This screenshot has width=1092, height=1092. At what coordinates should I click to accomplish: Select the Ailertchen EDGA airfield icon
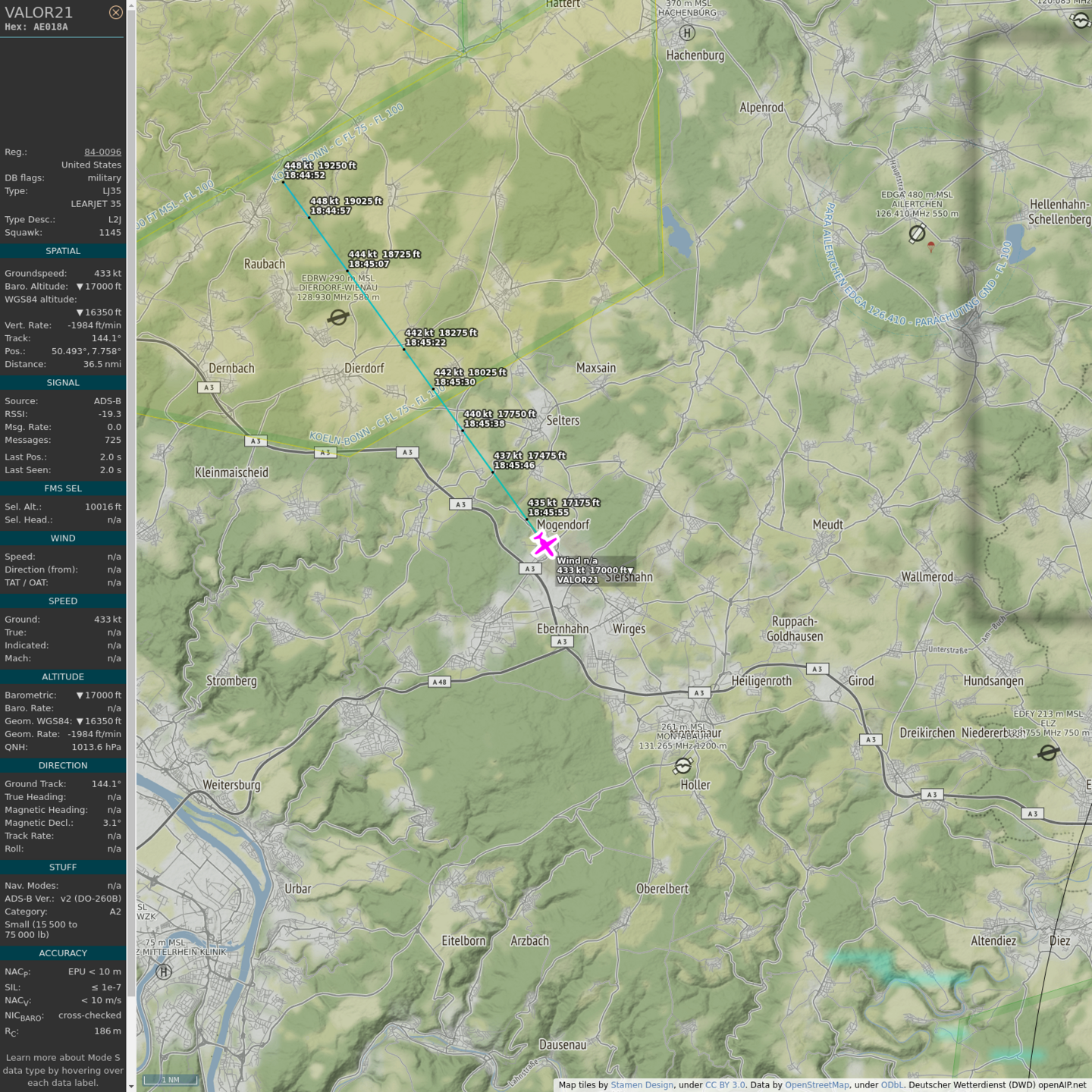click(x=917, y=233)
